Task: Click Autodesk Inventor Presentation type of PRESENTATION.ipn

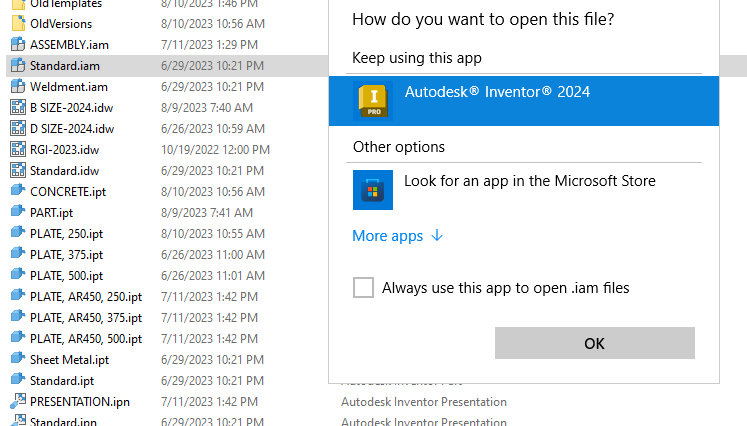Action: pyautogui.click(x=424, y=401)
